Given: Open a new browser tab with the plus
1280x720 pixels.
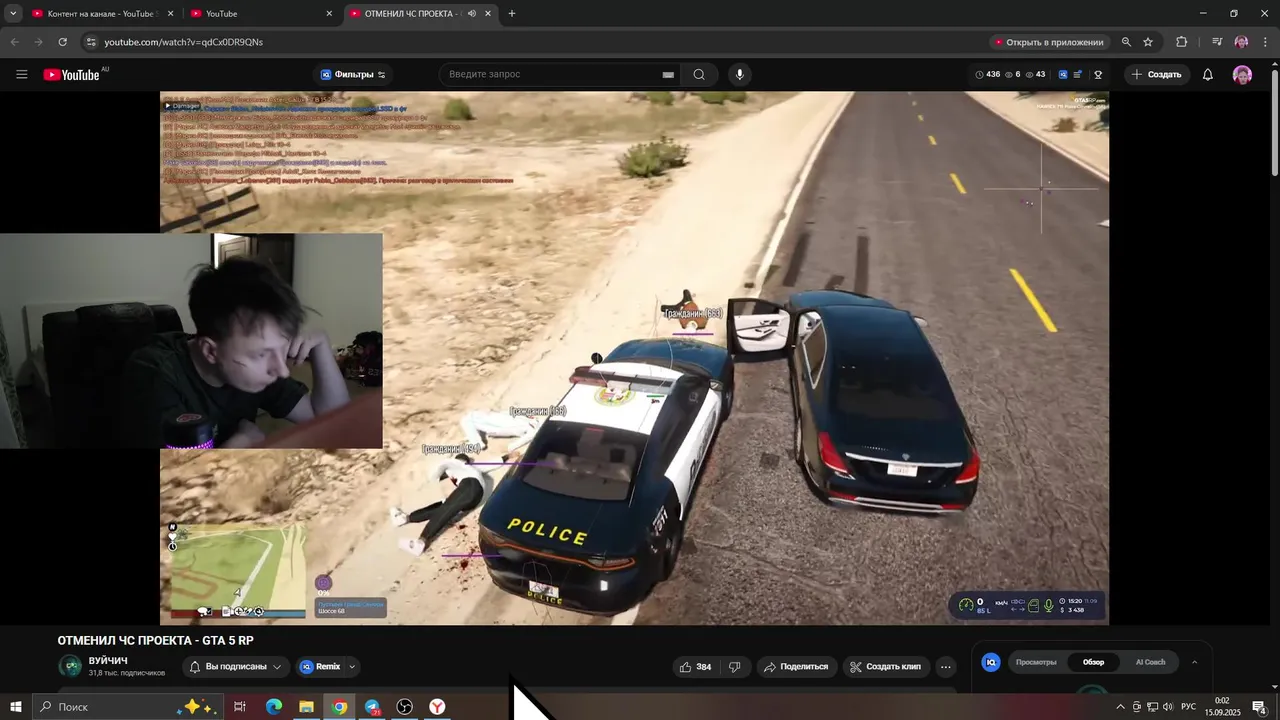Looking at the screenshot, I should tap(512, 14).
